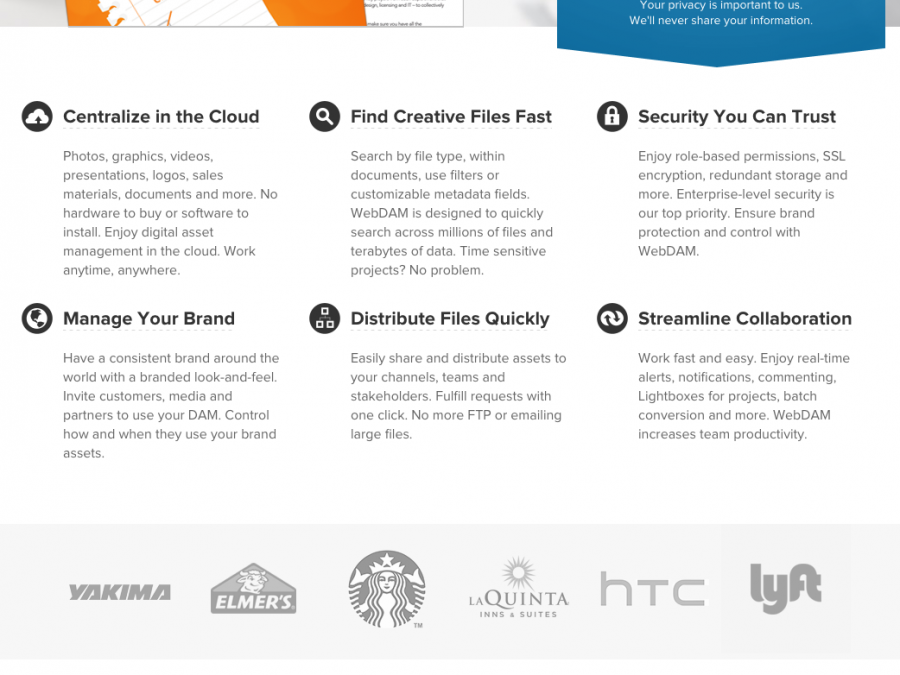Viewport: 900px width, 675px height.
Task: Click the Security You Can Trust heading
Action: click(x=737, y=117)
